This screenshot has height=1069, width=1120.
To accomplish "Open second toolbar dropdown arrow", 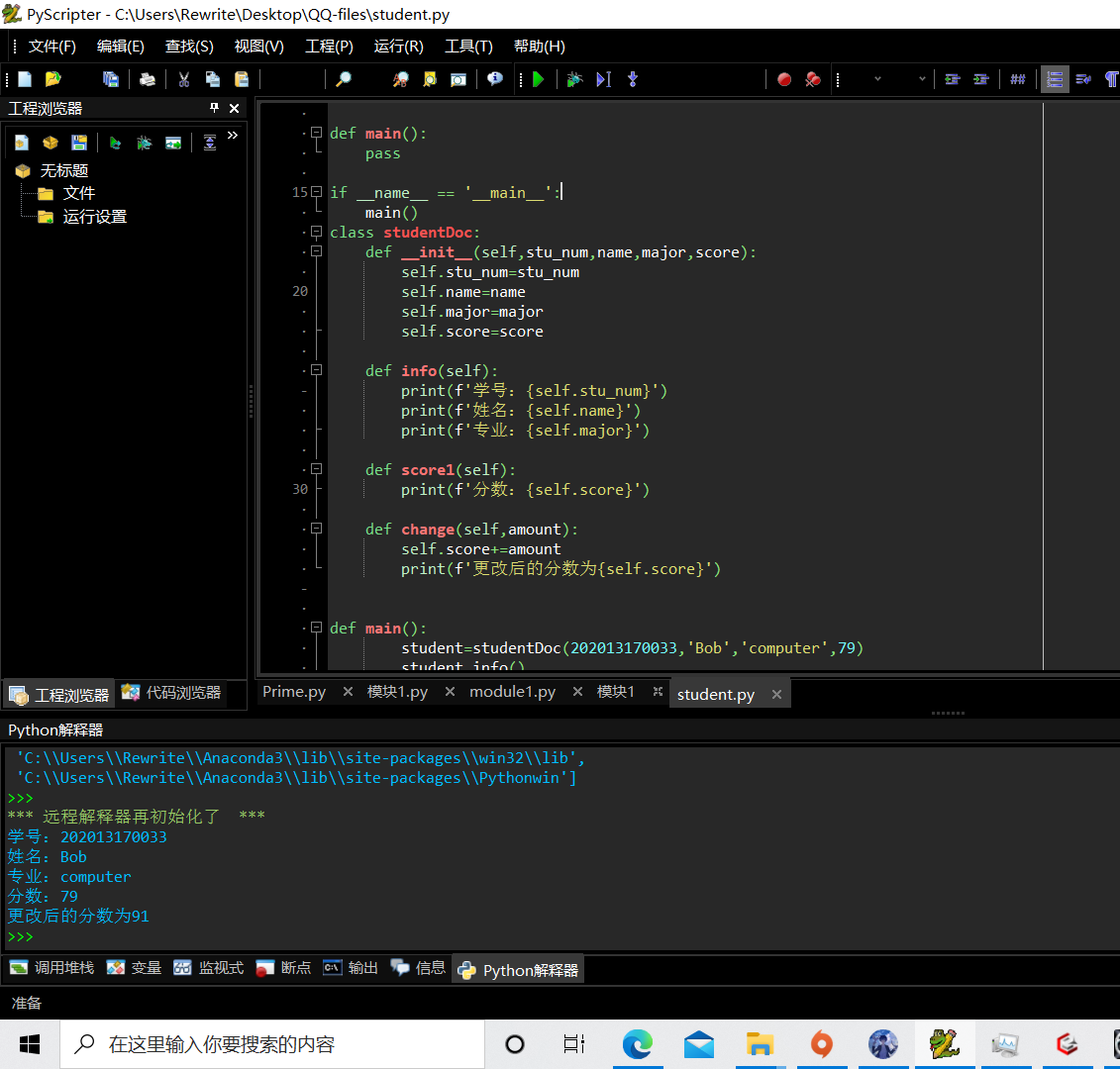I will click(x=921, y=79).
